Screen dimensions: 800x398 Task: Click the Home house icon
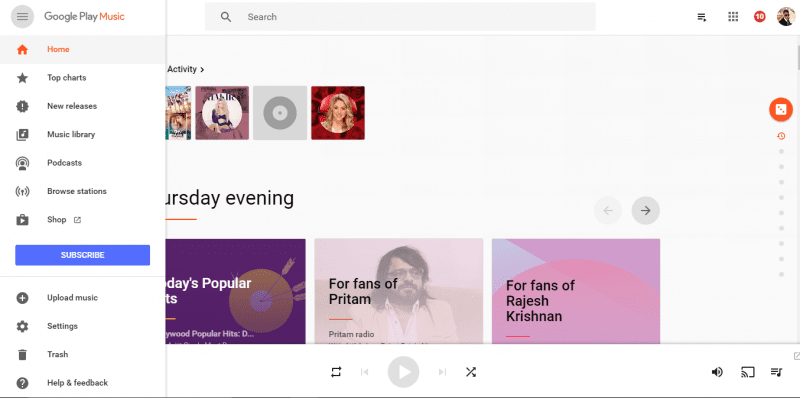click(22, 49)
